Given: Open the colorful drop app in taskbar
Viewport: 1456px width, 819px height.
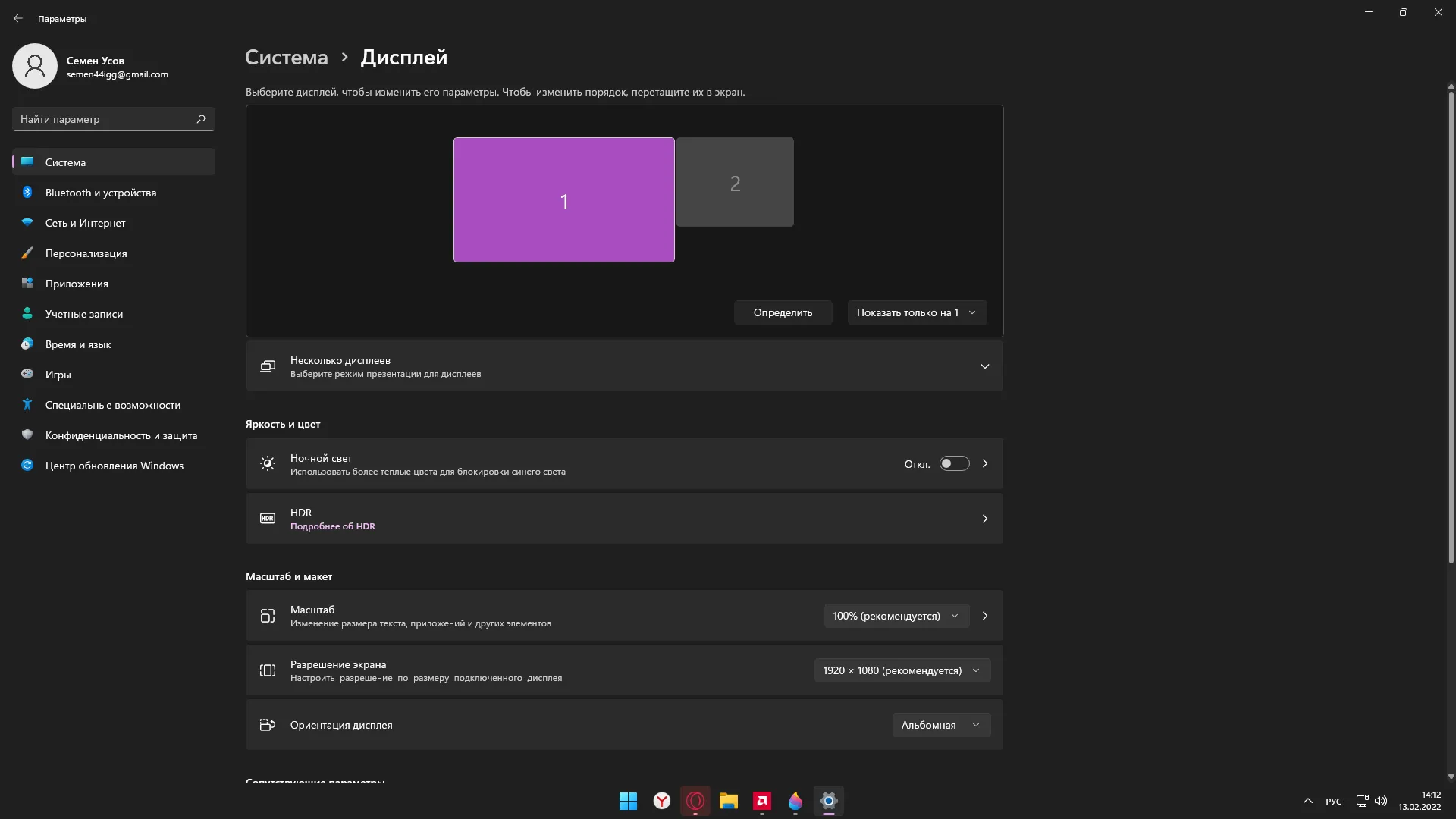Looking at the screenshot, I should pyautogui.click(x=795, y=801).
